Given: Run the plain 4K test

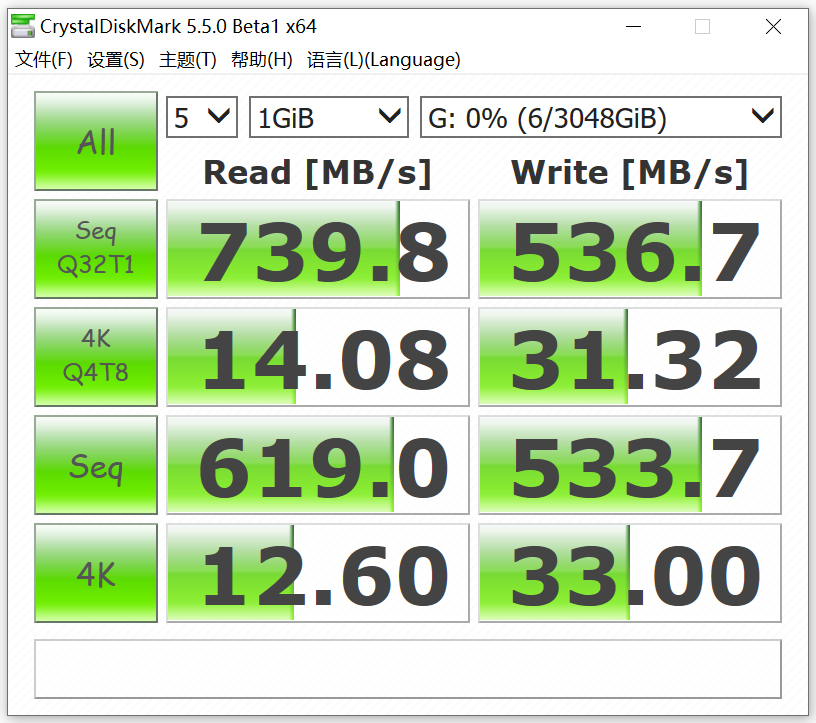Looking at the screenshot, I should [x=96, y=573].
